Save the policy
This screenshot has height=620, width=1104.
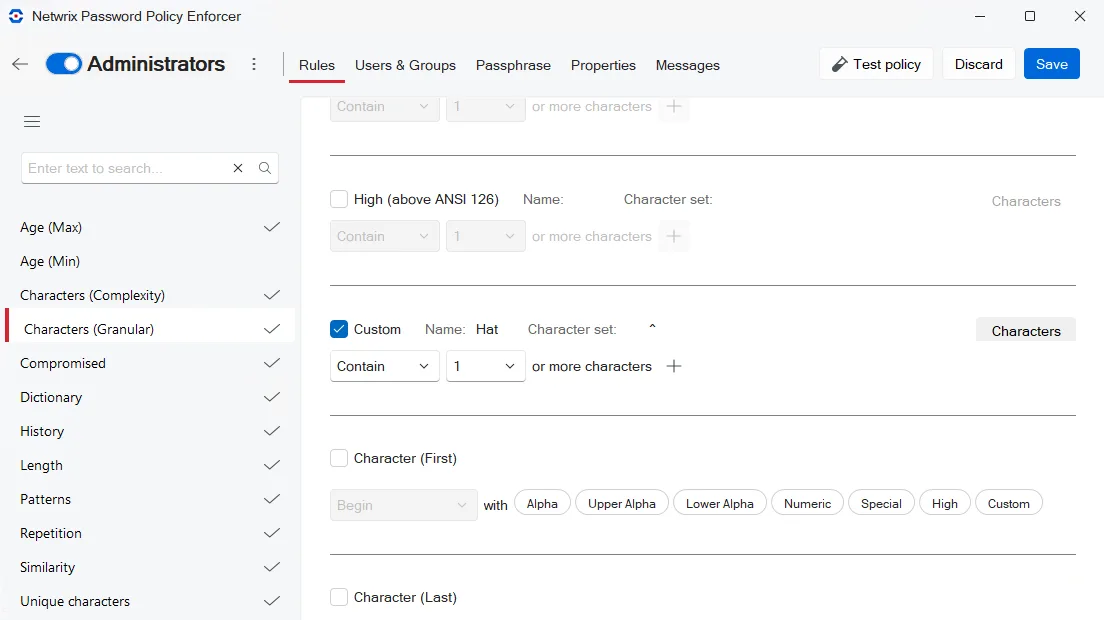(x=1052, y=64)
